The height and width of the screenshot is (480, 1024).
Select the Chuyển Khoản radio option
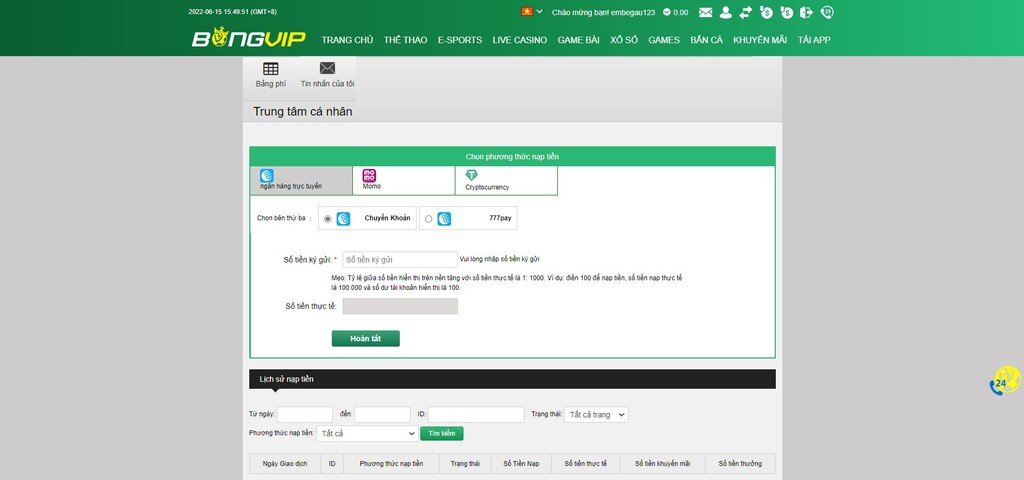(x=328, y=218)
